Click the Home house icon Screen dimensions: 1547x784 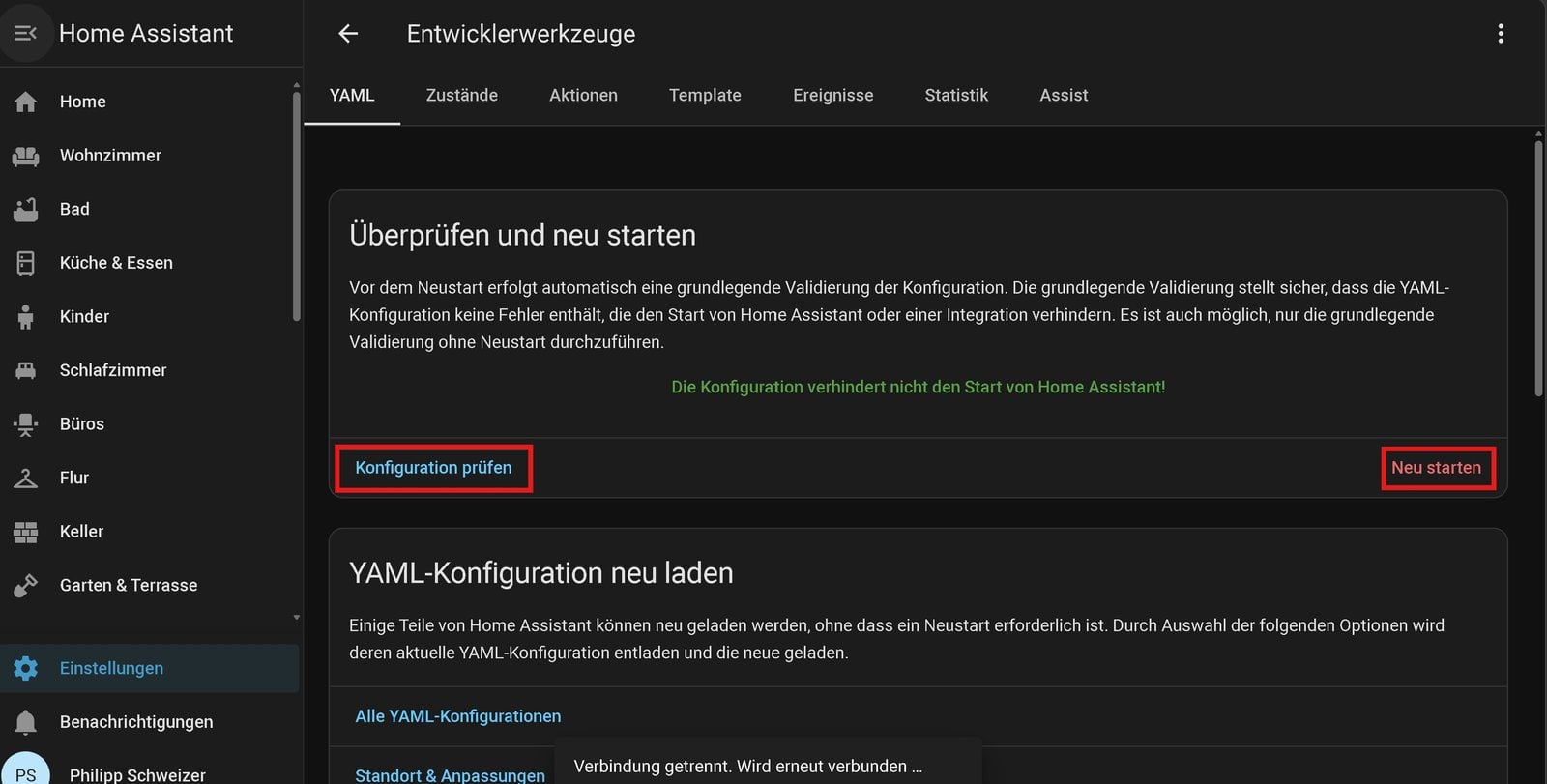(26, 102)
